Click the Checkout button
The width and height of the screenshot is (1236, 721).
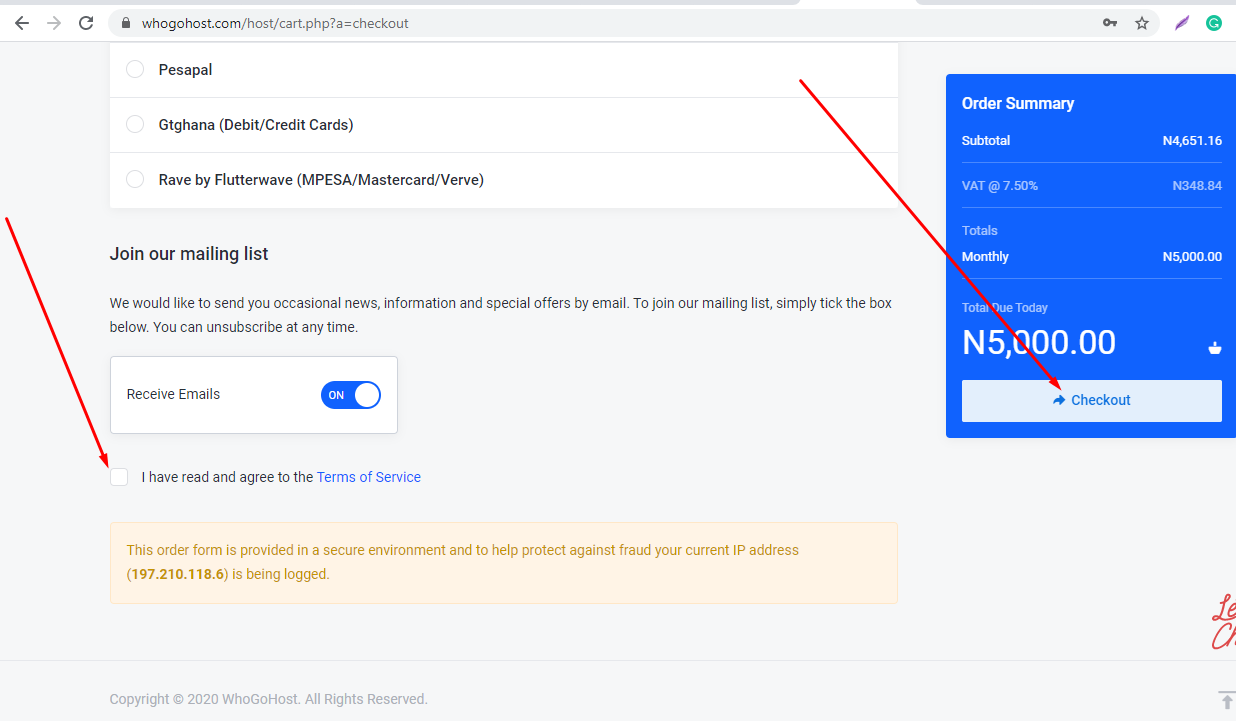pyautogui.click(x=1092, y=400)
